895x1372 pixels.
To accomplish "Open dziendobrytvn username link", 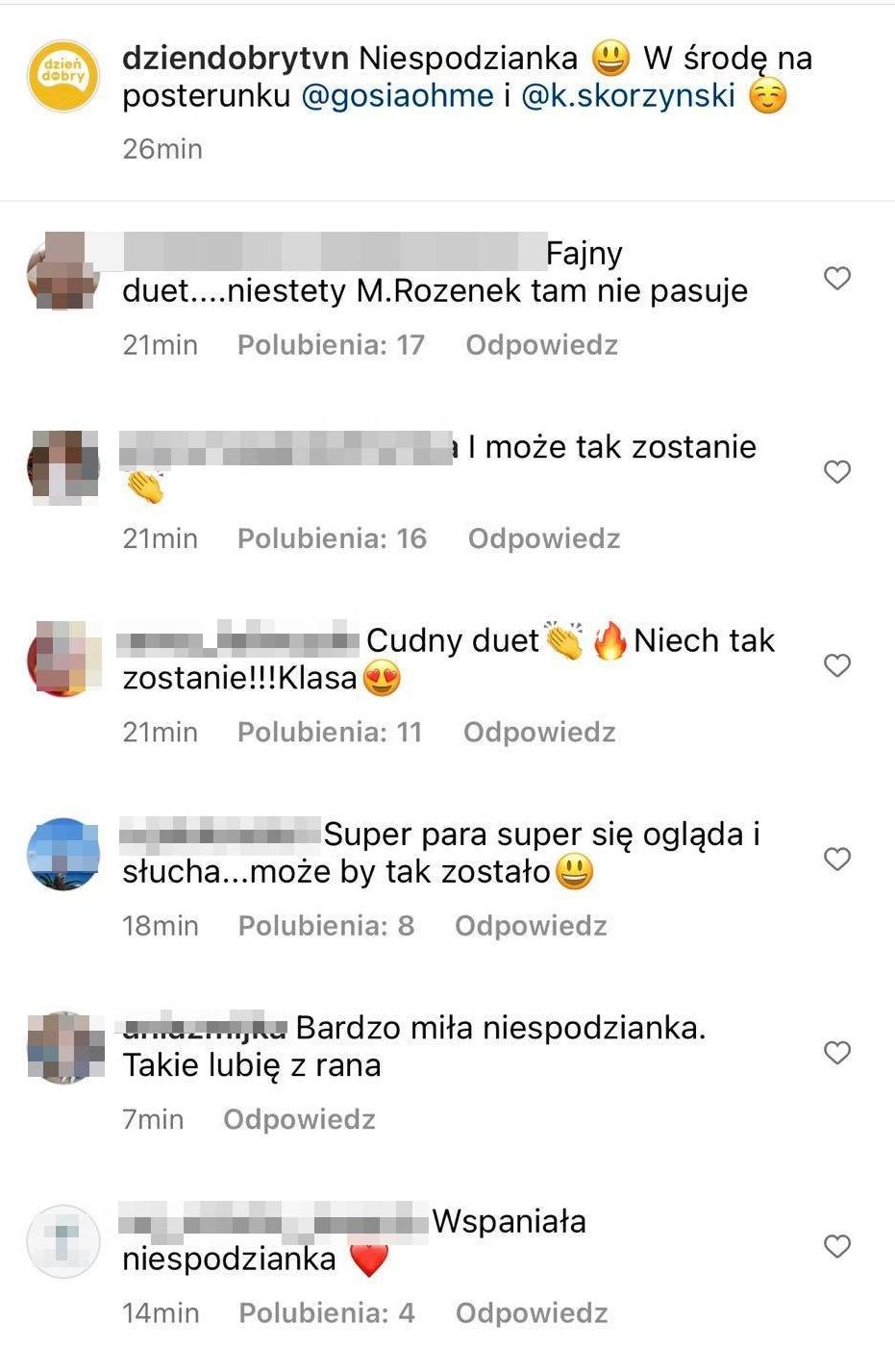I will 236,59.
